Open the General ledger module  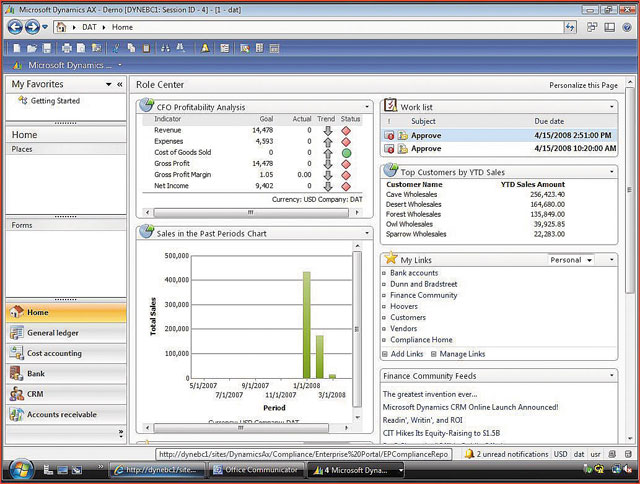pyautogui.click(x=66, y=333)
